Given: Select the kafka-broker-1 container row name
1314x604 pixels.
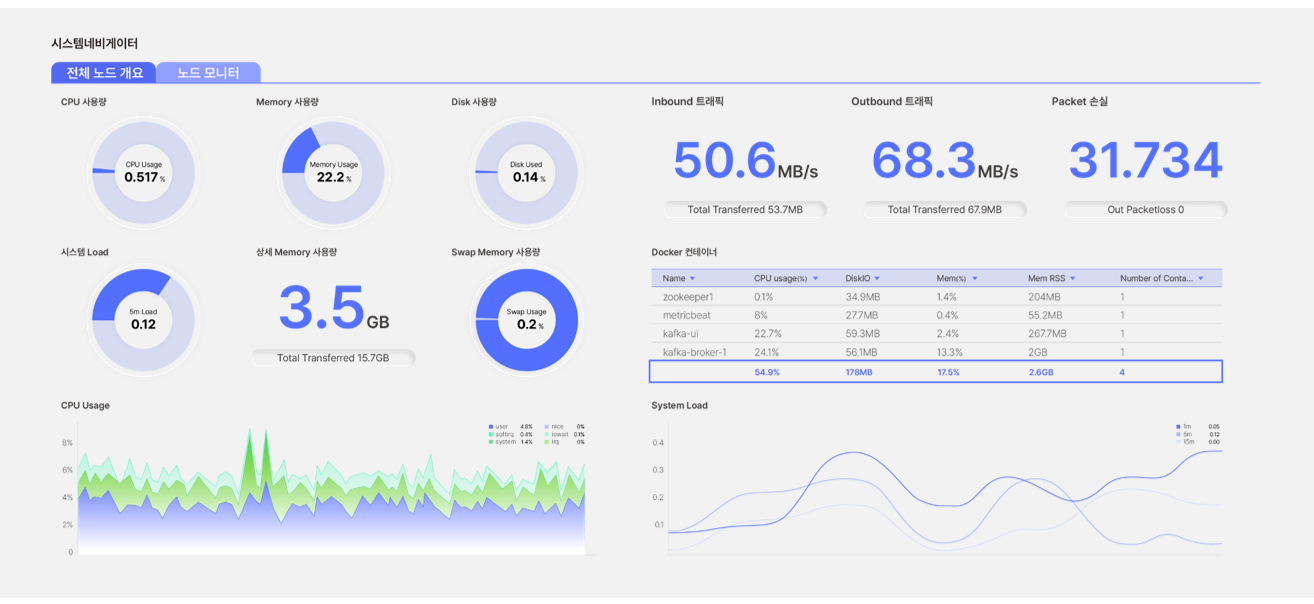Looking at the screenshot, I should (x=694, y=352).
